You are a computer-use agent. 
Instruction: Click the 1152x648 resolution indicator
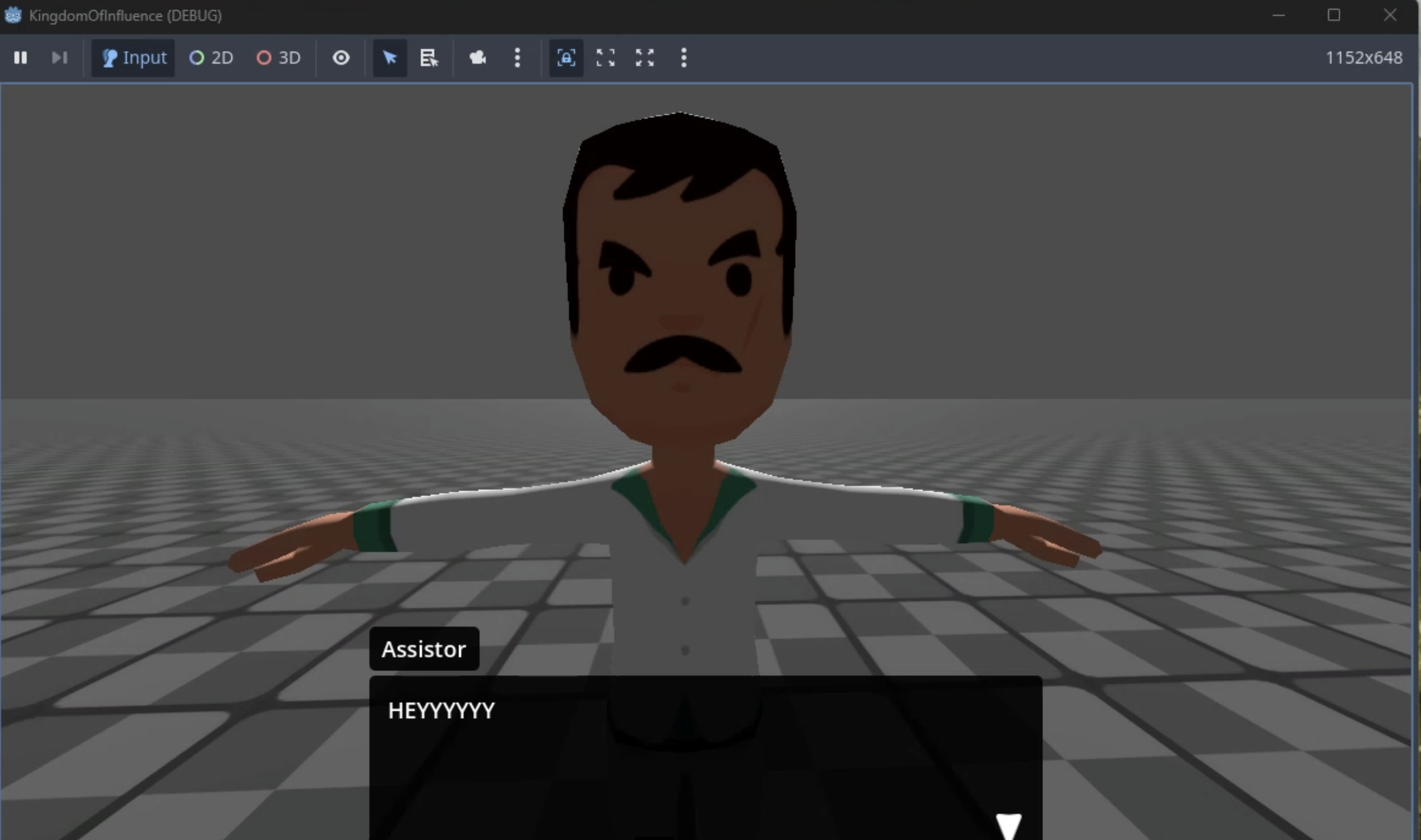tap(1364, 57)
